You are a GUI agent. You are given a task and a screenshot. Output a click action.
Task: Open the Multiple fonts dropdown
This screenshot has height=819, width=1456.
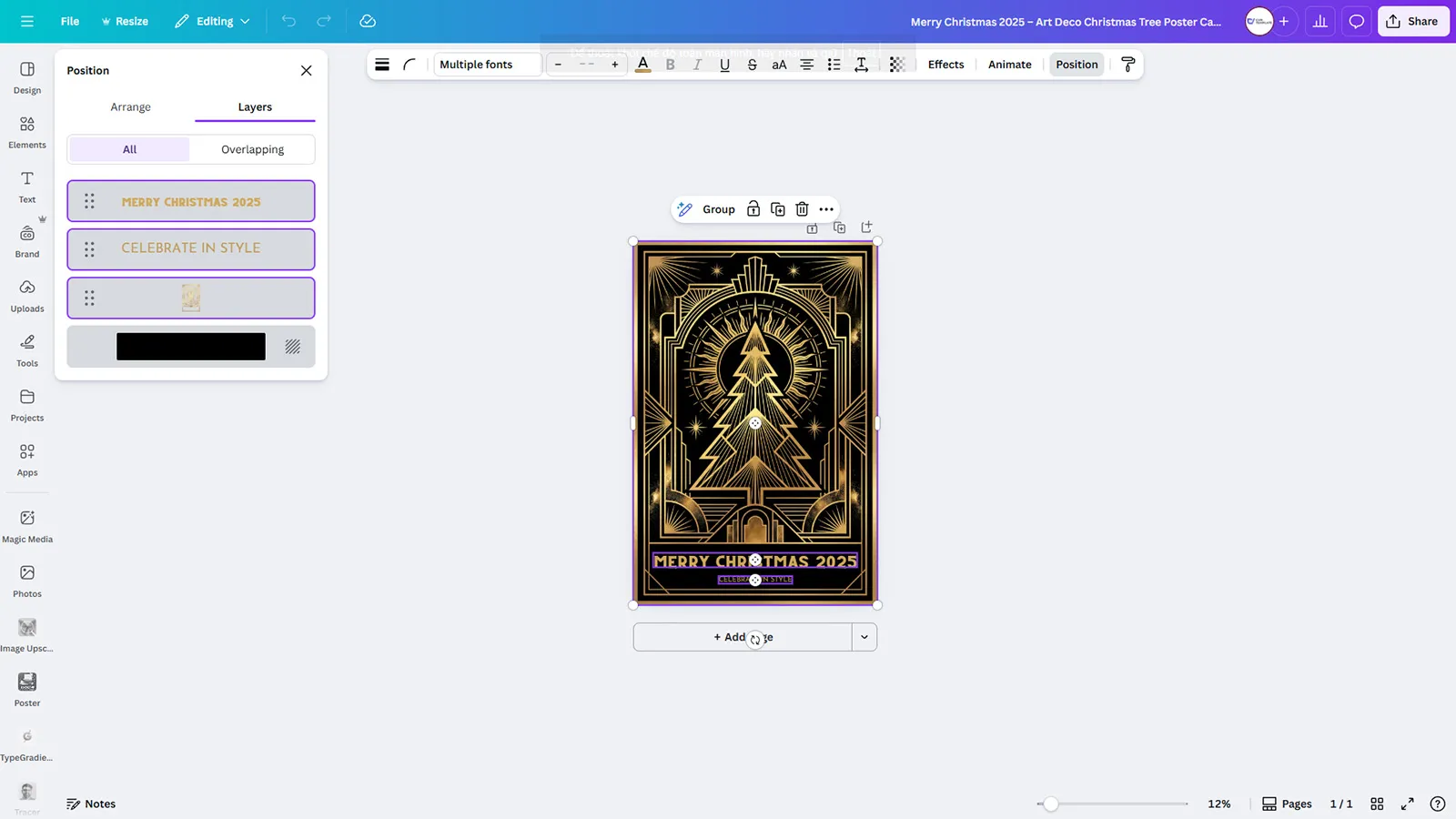[487, 65]
